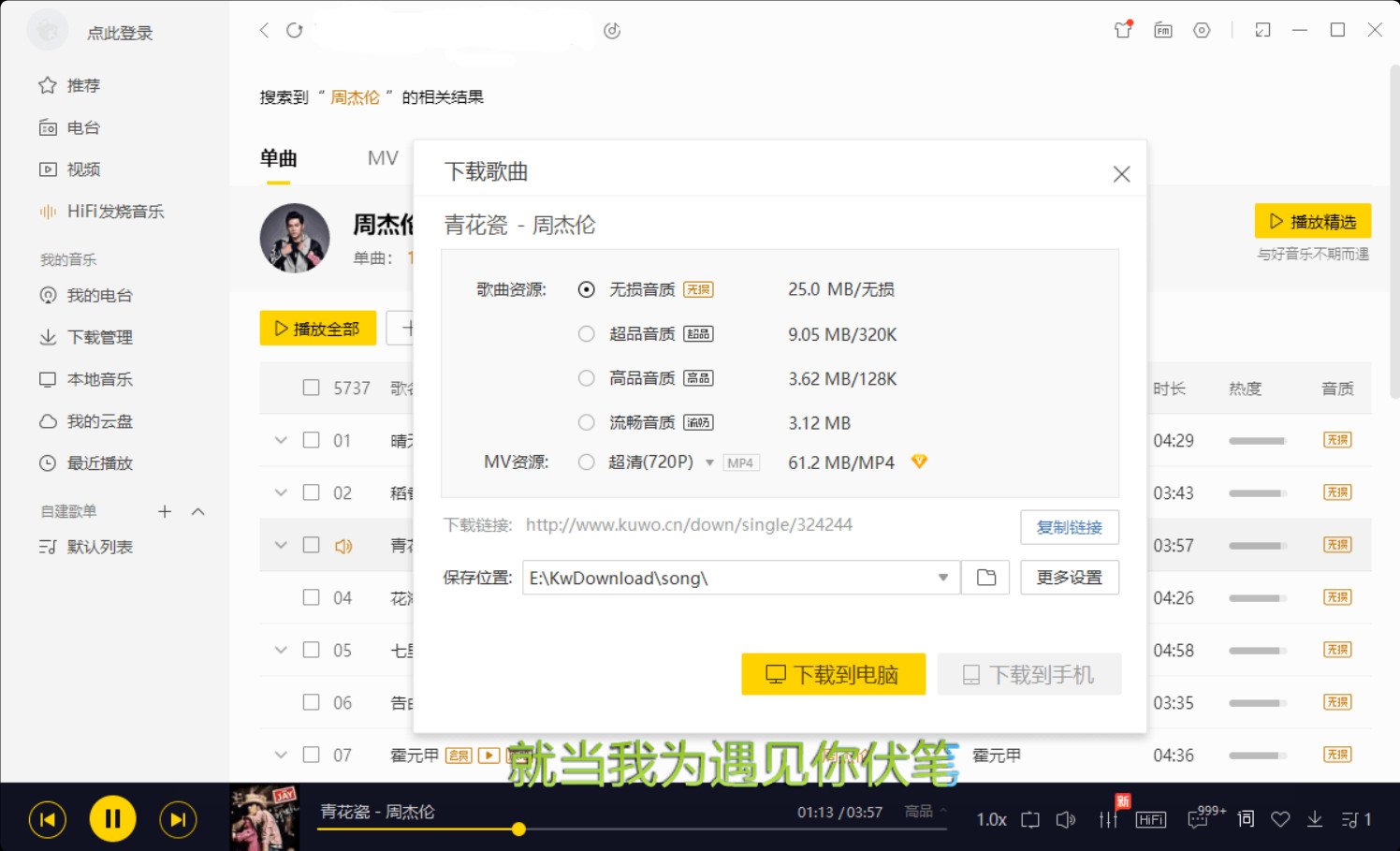Skip to the next track

(178, 820)
